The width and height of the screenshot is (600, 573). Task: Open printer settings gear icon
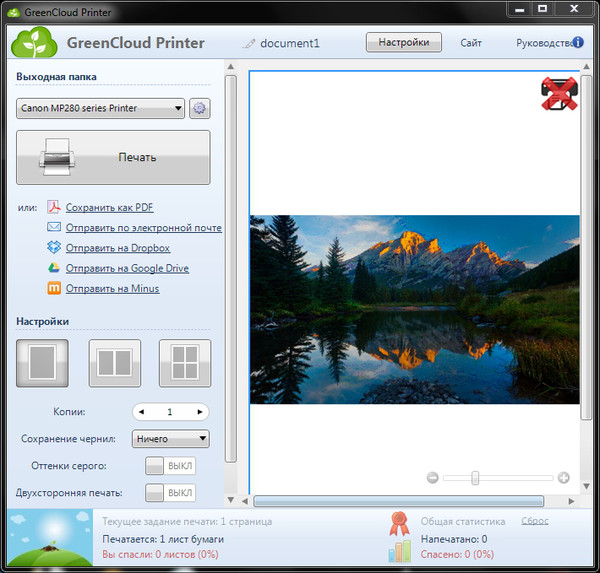tap(199, 108)
